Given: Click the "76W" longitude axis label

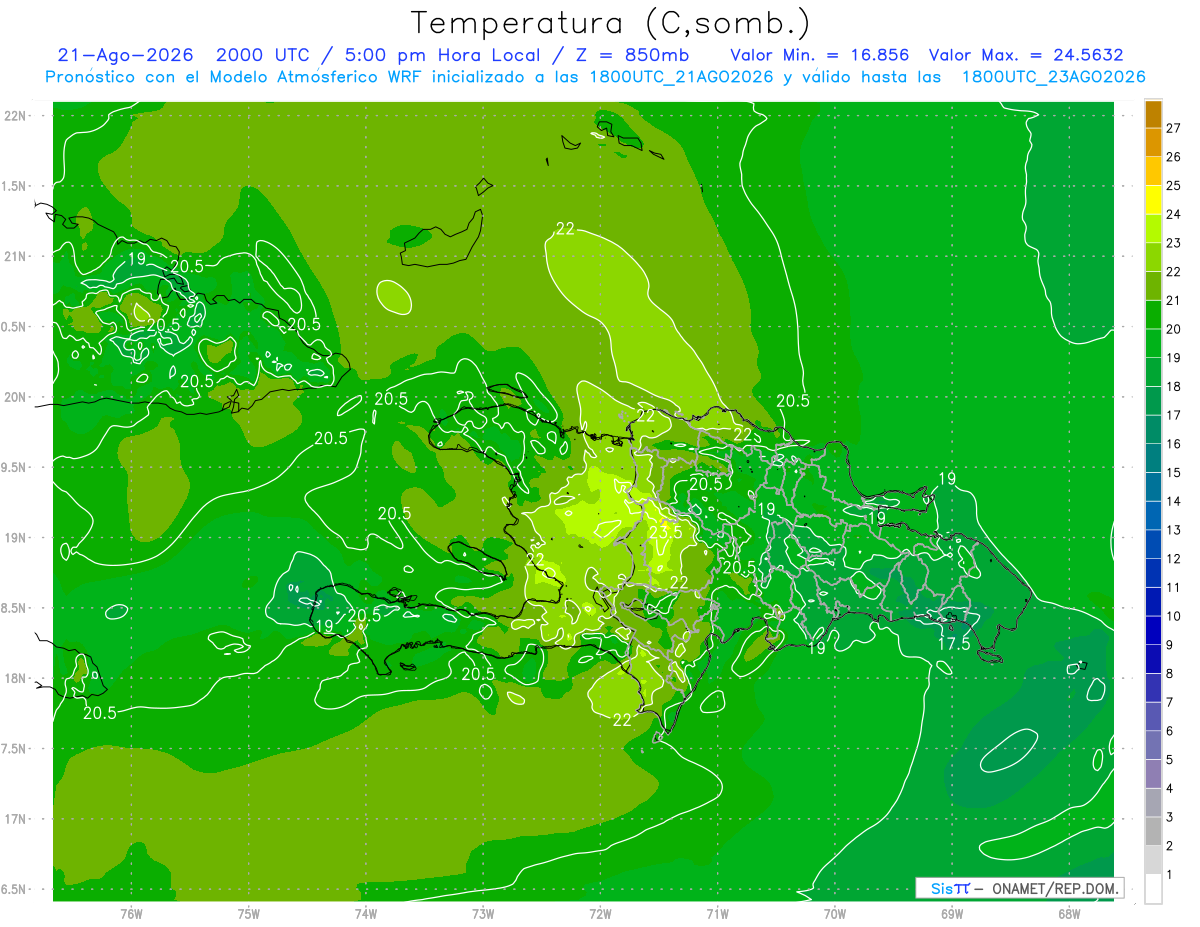Looking at the screenshot, I should (x=131, y=913).
